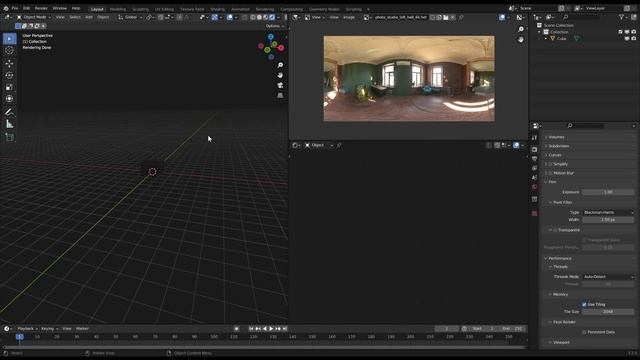
Task: Enable the Simplify checkbox
Action: click(x=550, y=164)
